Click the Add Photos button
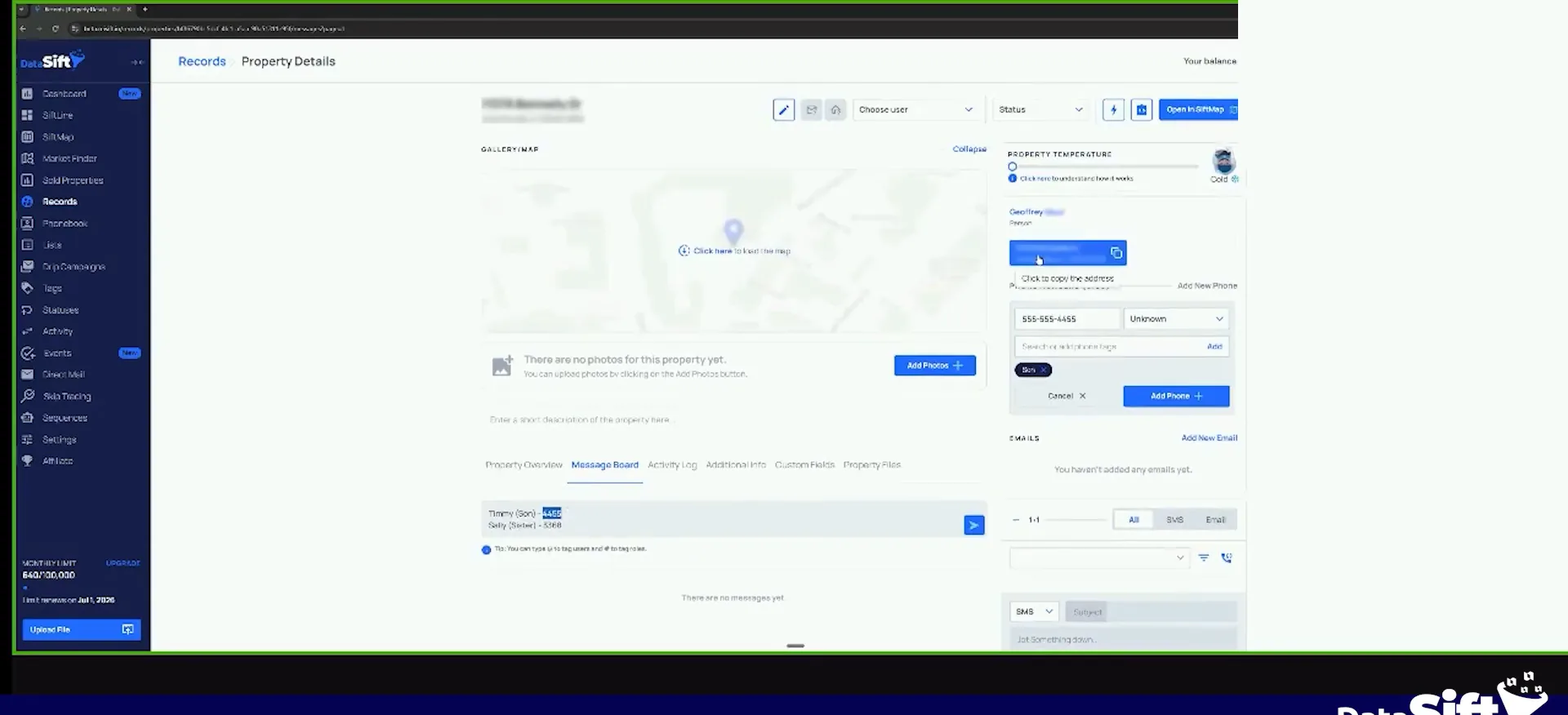 (x=935, y=366)
